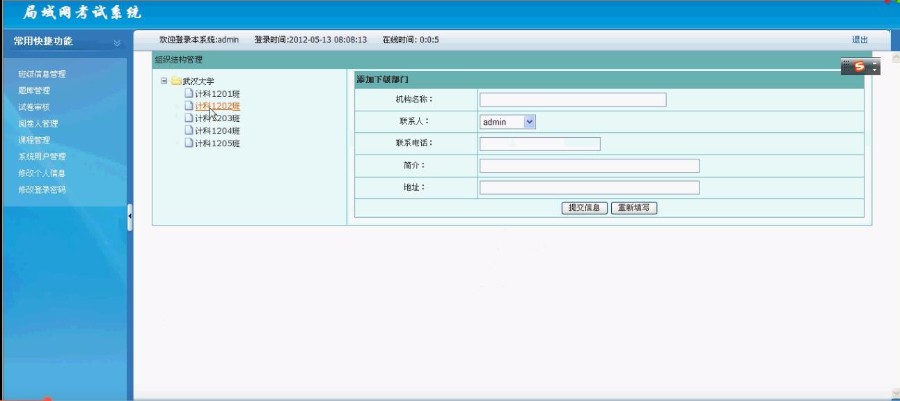This screenshot has height=401, width=900.
Task: Open 课程管理 in the sidebar
Action: tap(34, 140)
